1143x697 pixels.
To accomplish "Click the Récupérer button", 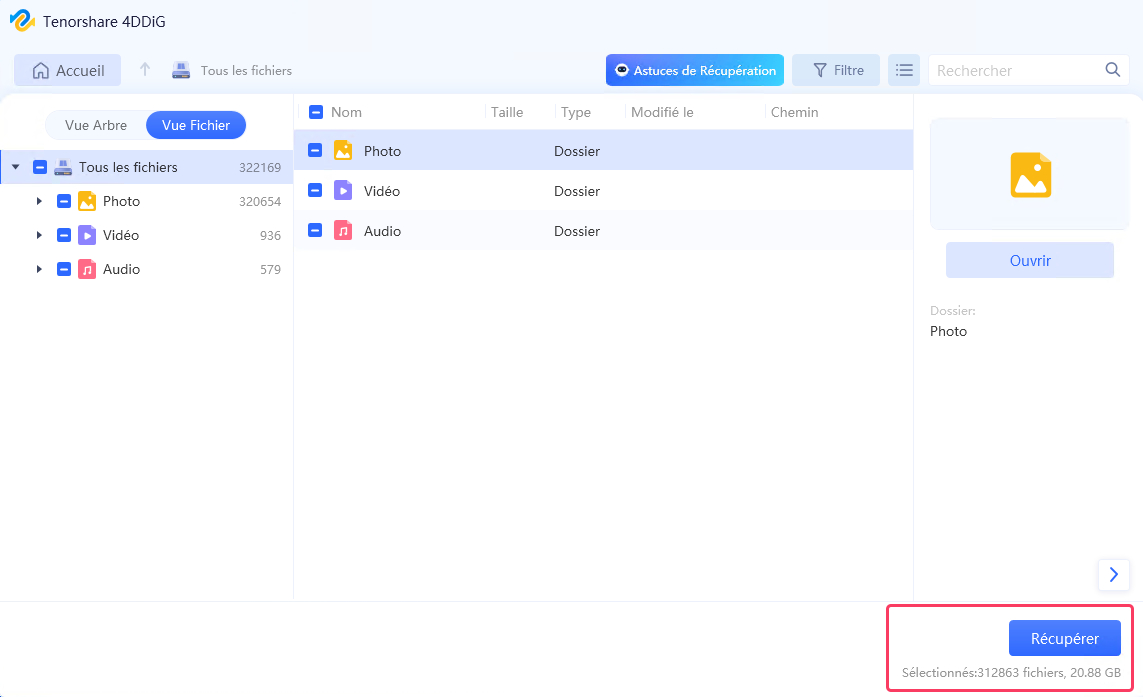I will 1064,637.
